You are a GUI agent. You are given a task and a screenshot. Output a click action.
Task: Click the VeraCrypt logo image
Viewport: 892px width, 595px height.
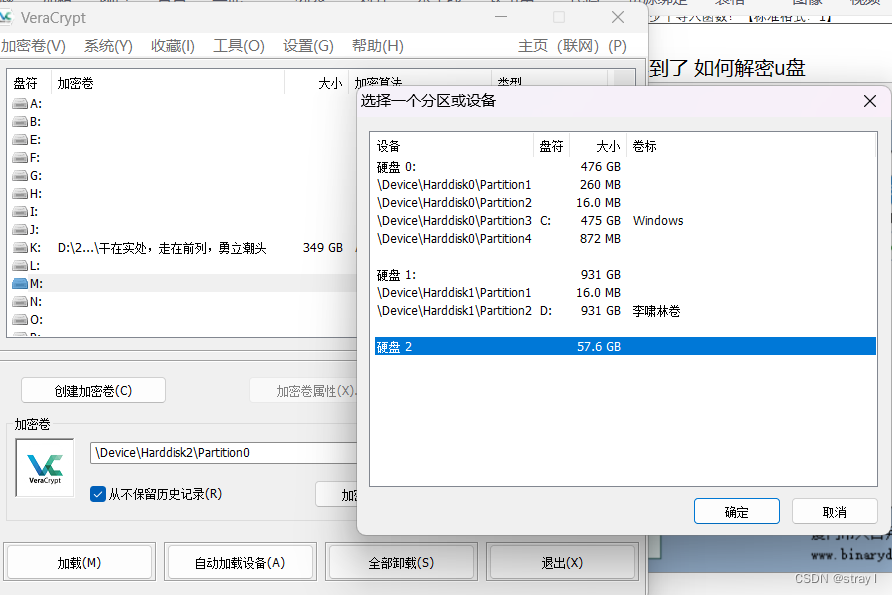(x=45, y=468)
